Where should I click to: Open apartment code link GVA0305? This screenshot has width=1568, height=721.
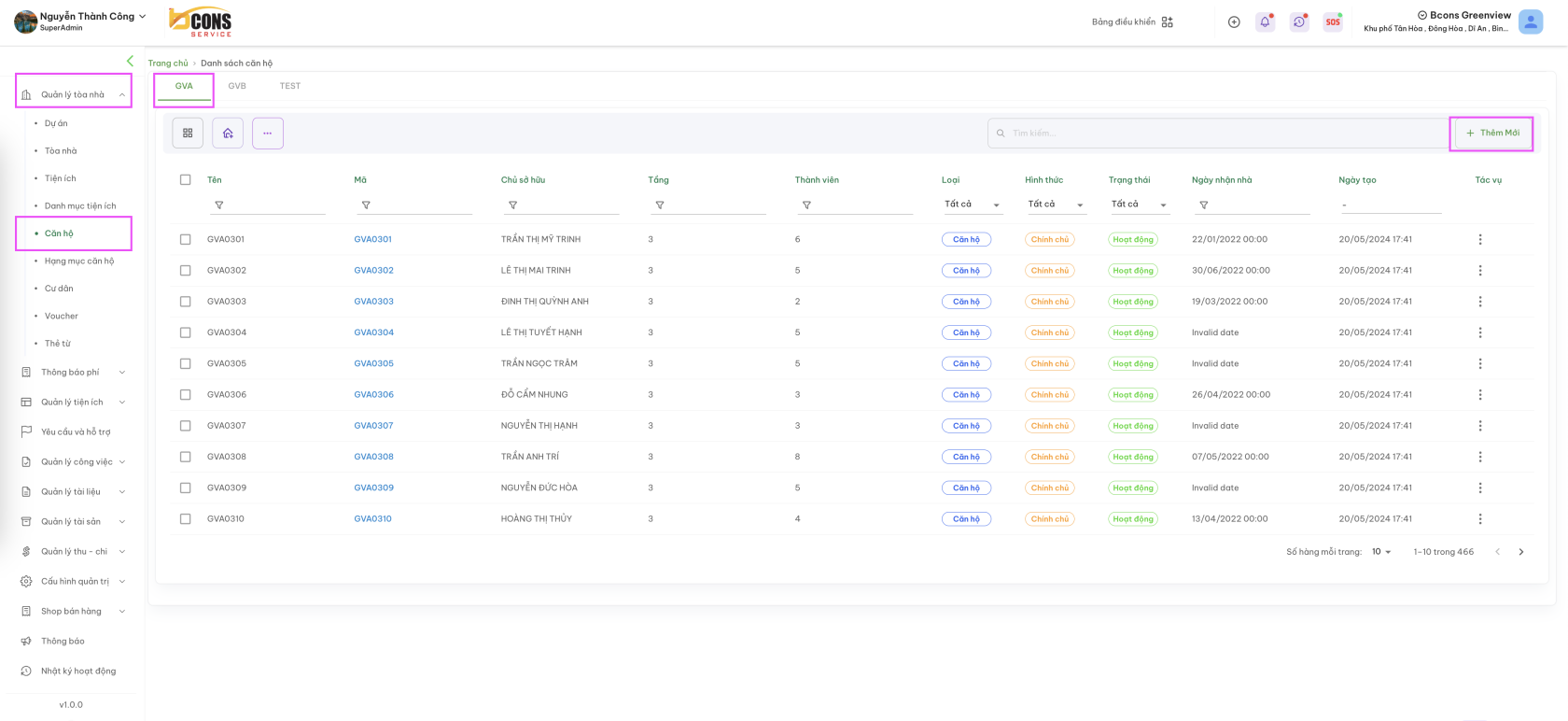(373, 363)
